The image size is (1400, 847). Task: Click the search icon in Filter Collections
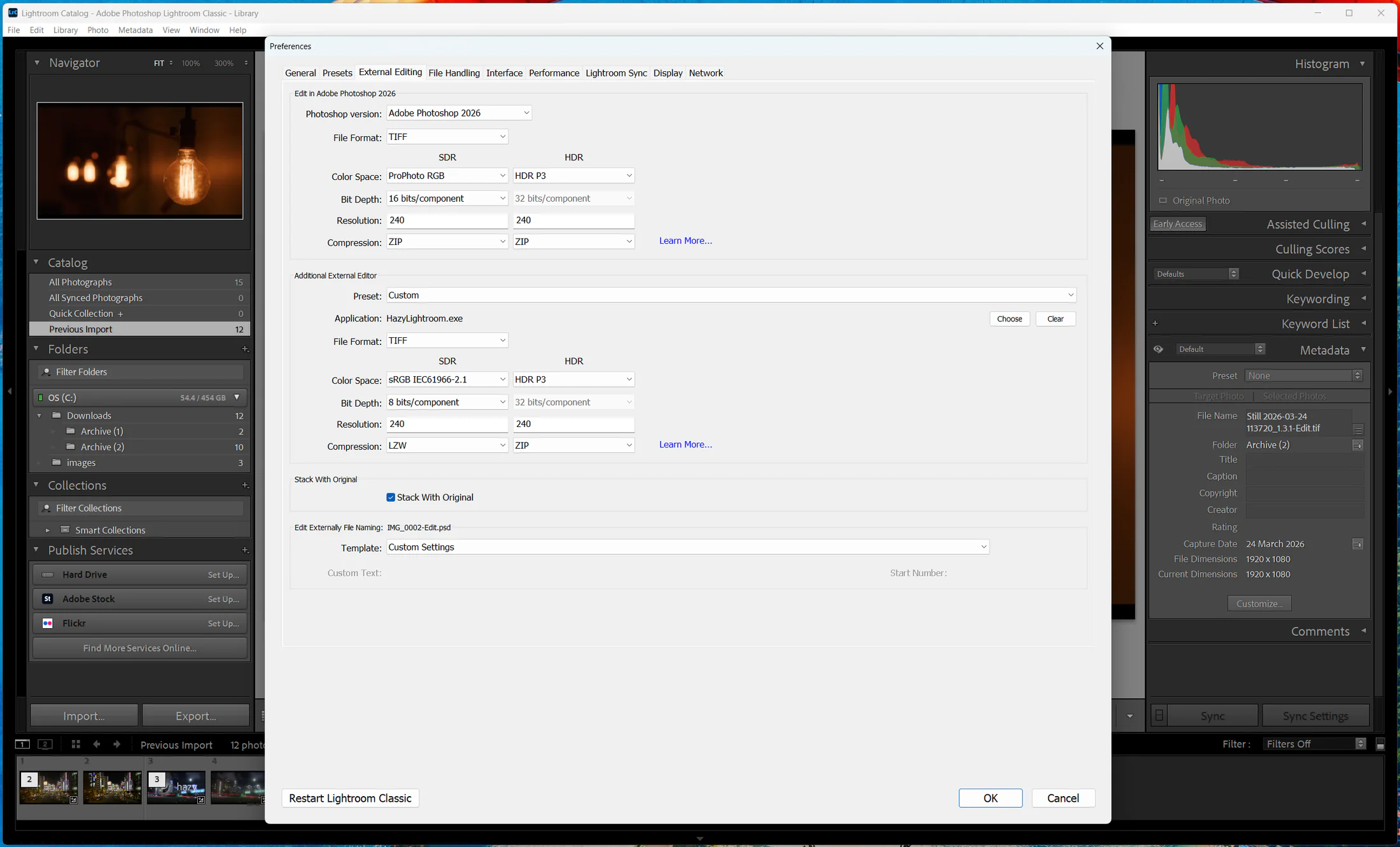pyautogui.click(x=46, y=508)
